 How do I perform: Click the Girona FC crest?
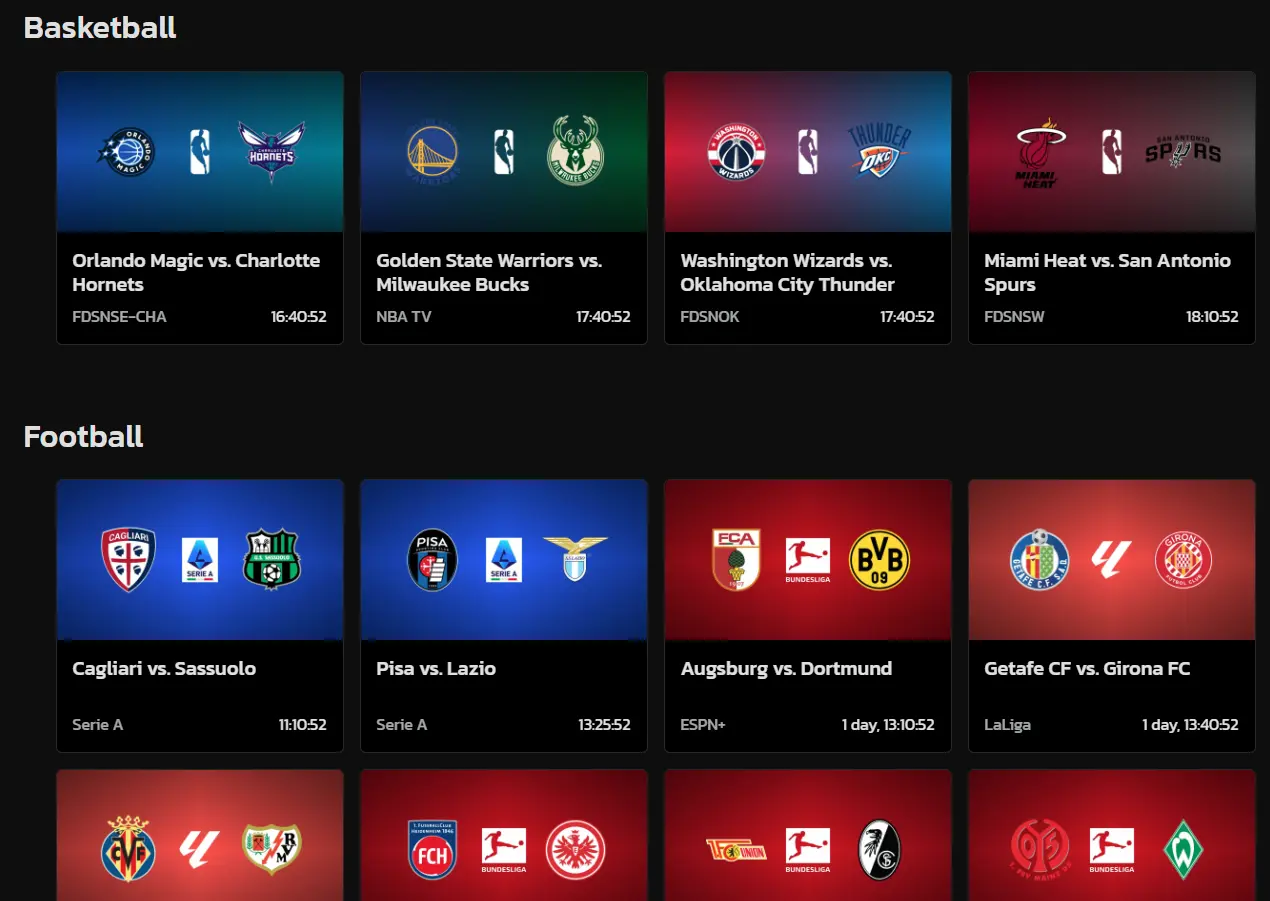[x=1183, y=560]
